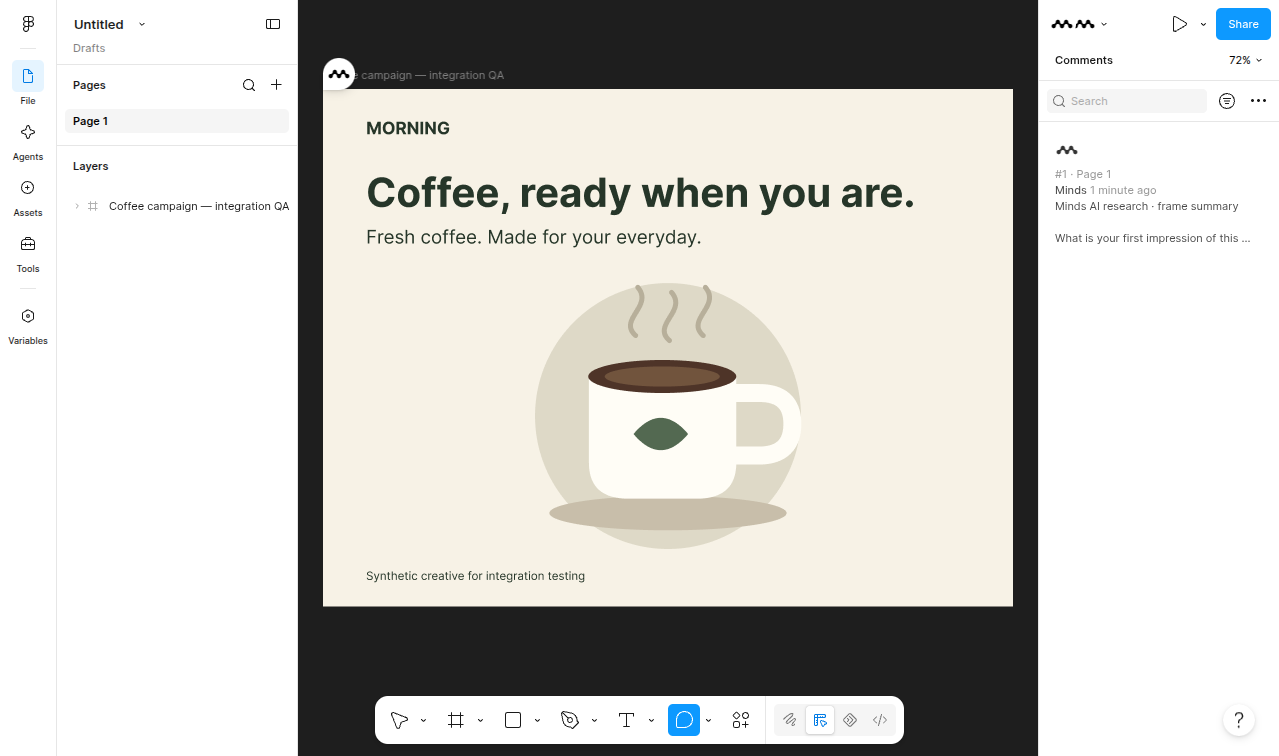Select the Text tool
This screenshot has height=756, width=1279.
pos(627,720)
